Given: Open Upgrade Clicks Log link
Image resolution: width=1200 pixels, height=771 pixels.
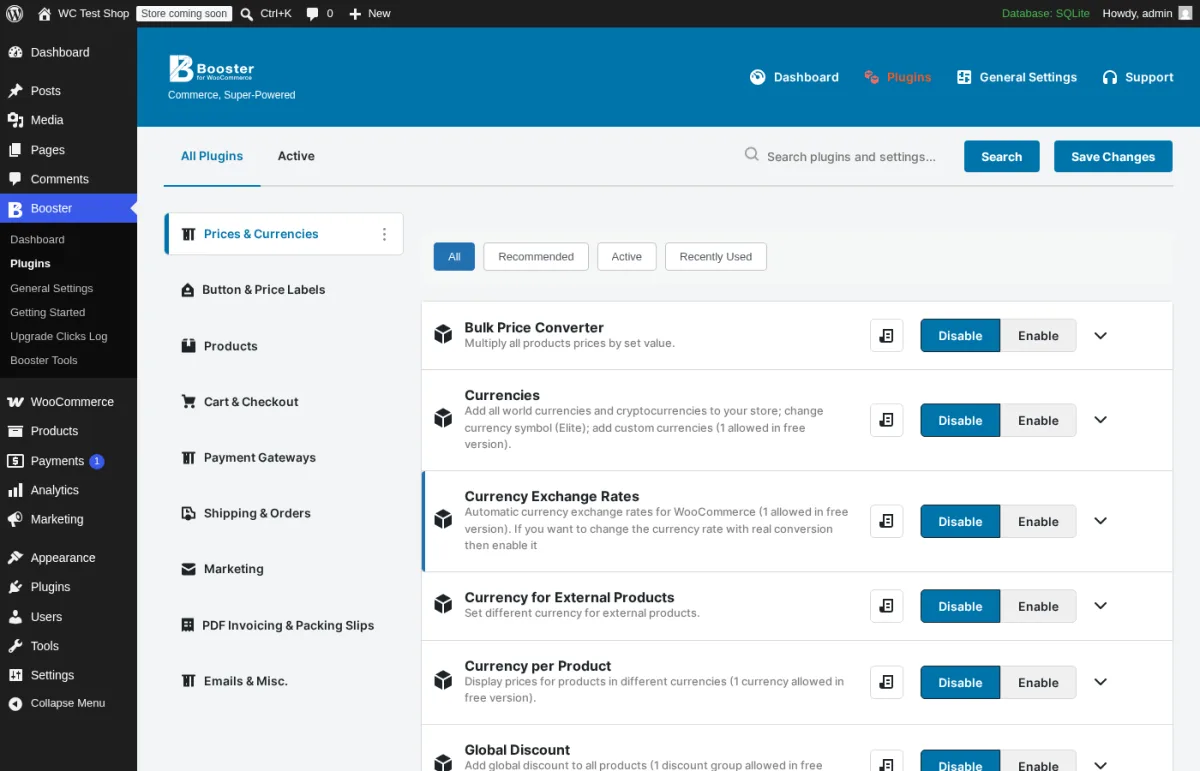Looking at the screenshot, I should [58, 336].
